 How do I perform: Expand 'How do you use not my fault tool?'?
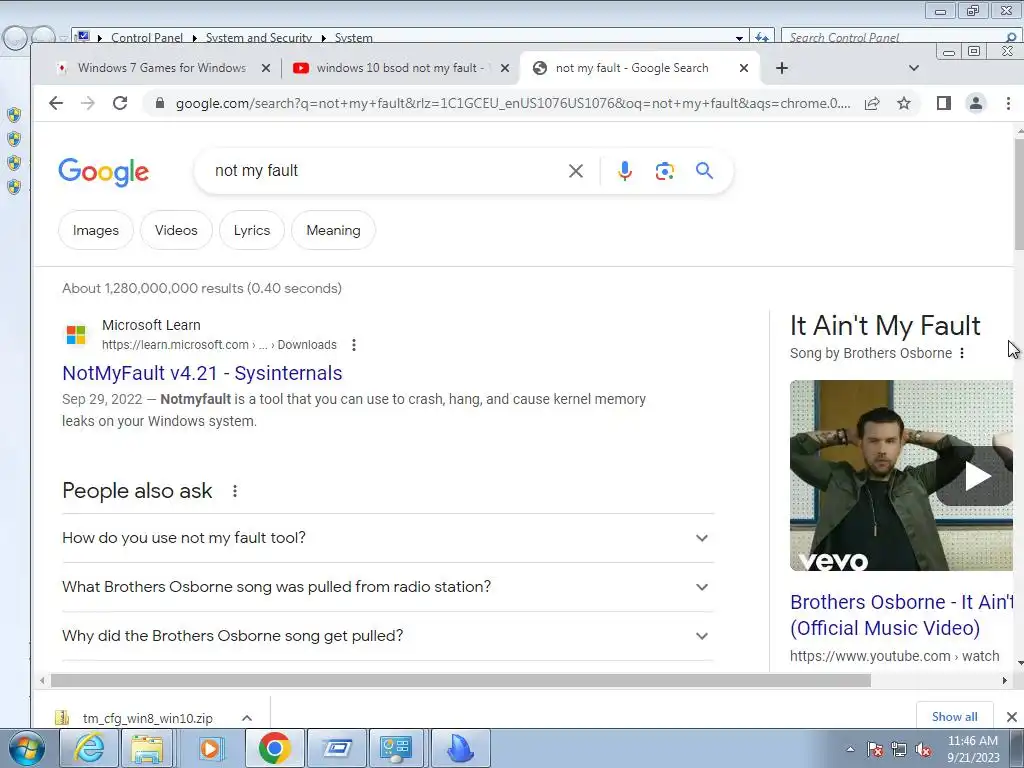[x=387, y=538]
